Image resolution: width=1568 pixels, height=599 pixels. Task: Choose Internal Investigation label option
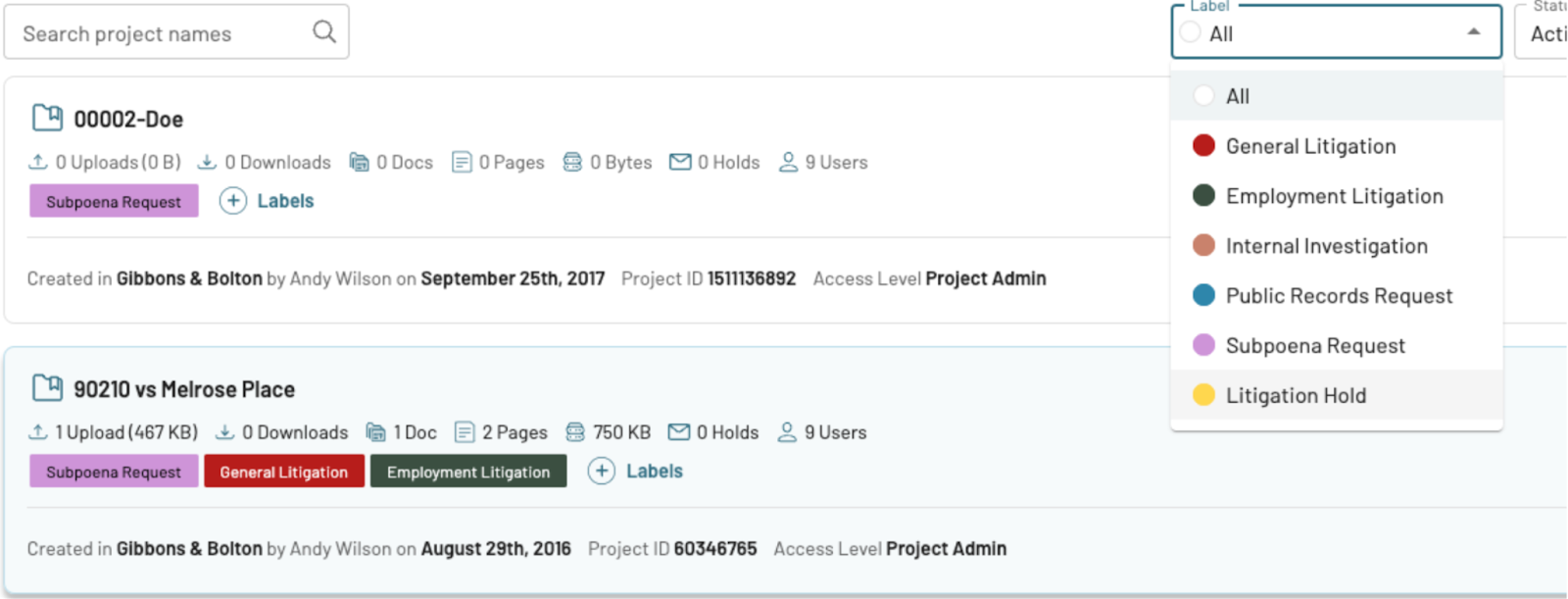coord(1337,246)
